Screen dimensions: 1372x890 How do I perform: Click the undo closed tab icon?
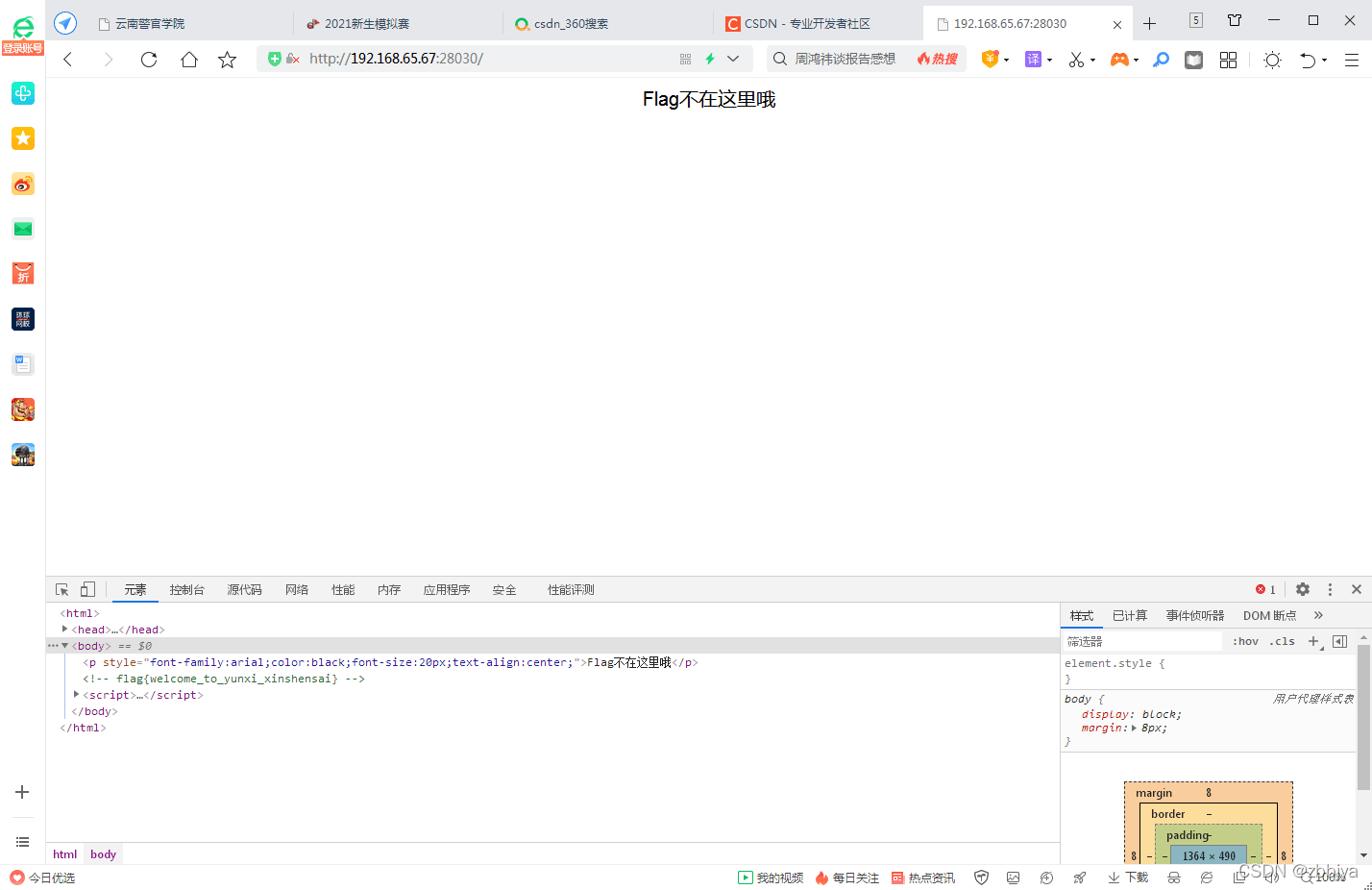[1308, 60]
